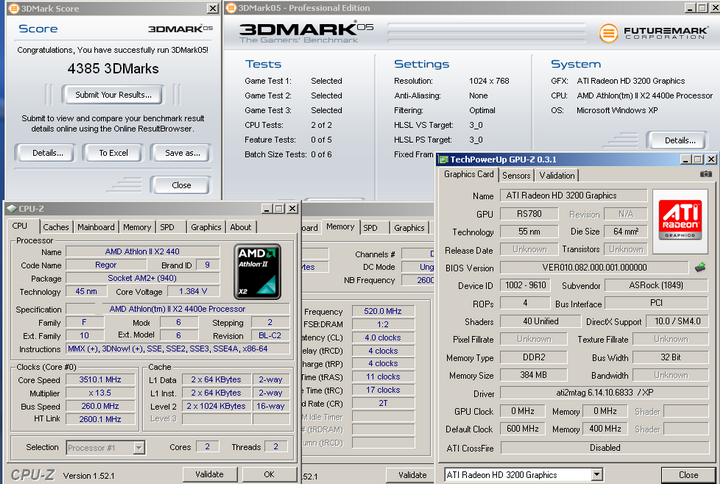Click the ATI CrossFire Disabled field
This screenshot has width=720, height=484.
604,447
